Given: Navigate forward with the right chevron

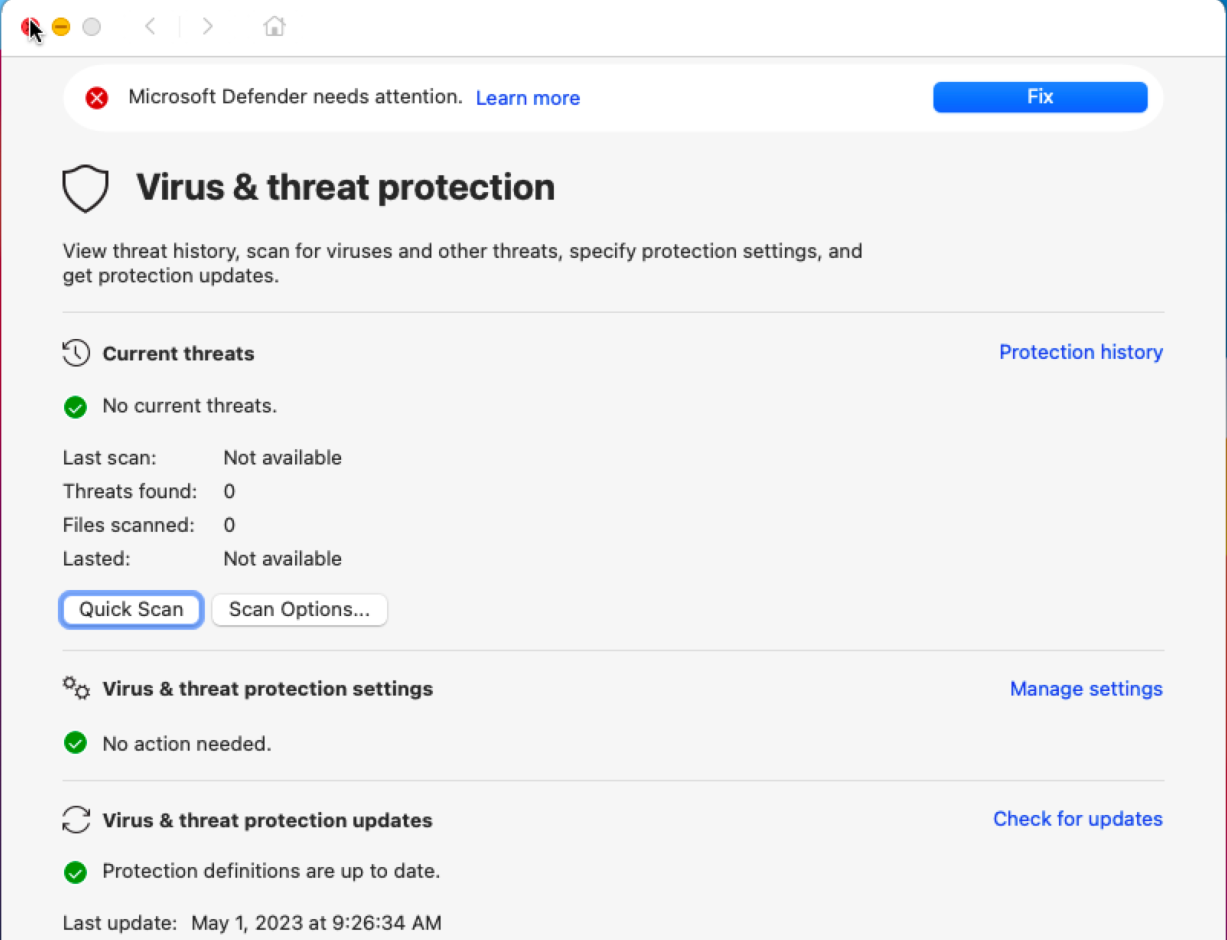Looking at the screenshot, I should (x=207, y=27).
